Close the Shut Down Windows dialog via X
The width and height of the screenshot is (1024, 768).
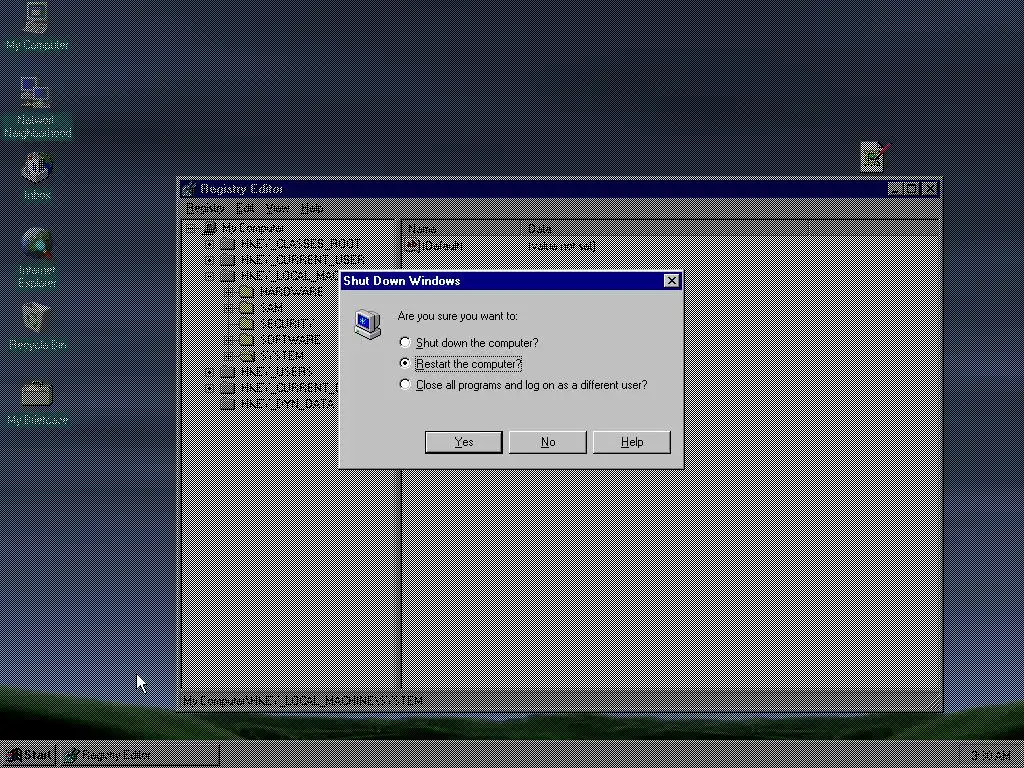671,281
